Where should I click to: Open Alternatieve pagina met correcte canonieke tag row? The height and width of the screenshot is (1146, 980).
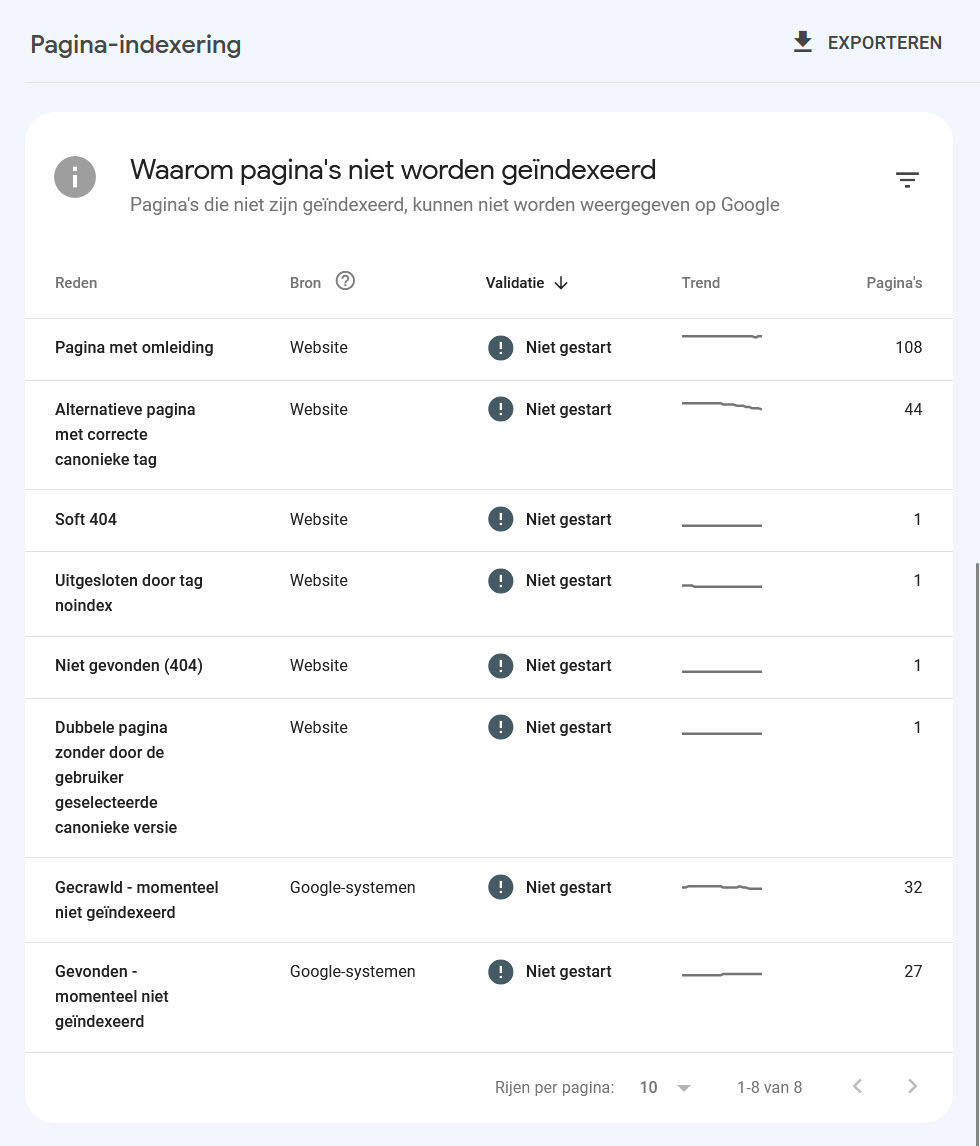coord(489,435)
